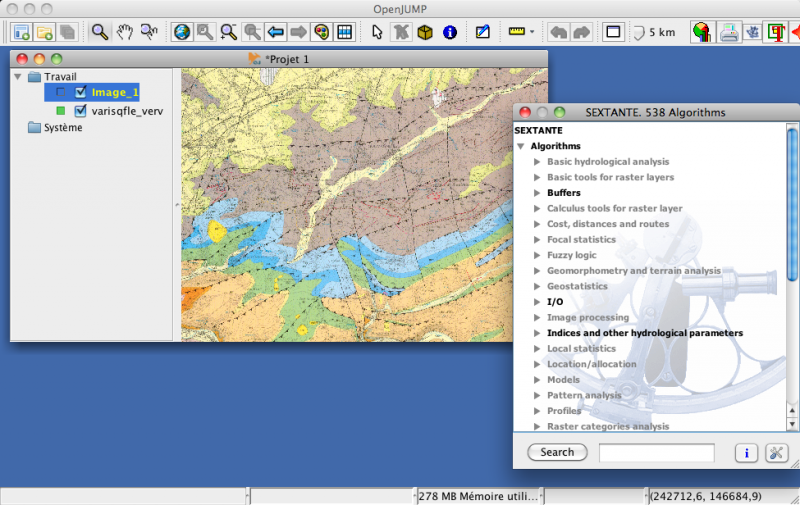Toggle visibility of Image_1 layer

point(81,93)
